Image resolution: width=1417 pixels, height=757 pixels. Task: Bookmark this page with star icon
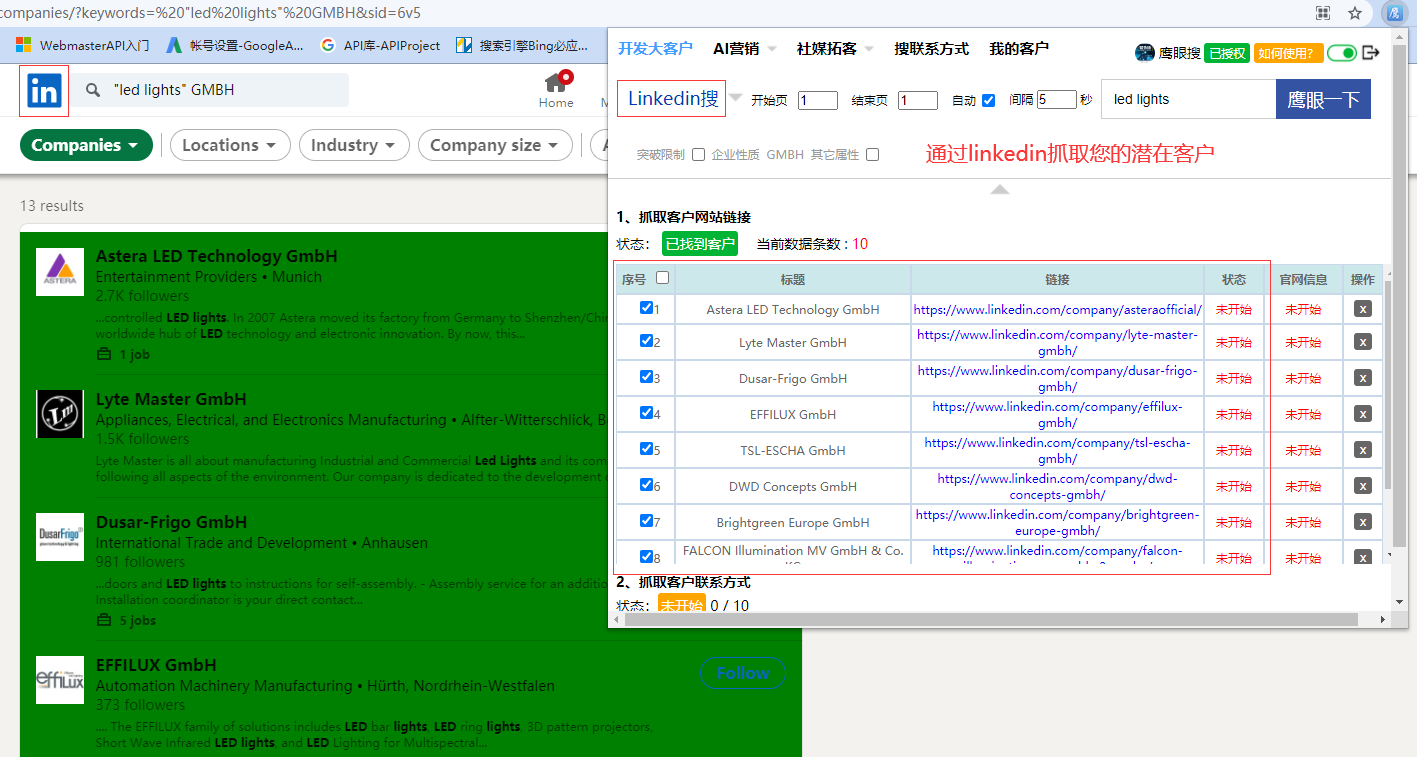(1355, 13)
